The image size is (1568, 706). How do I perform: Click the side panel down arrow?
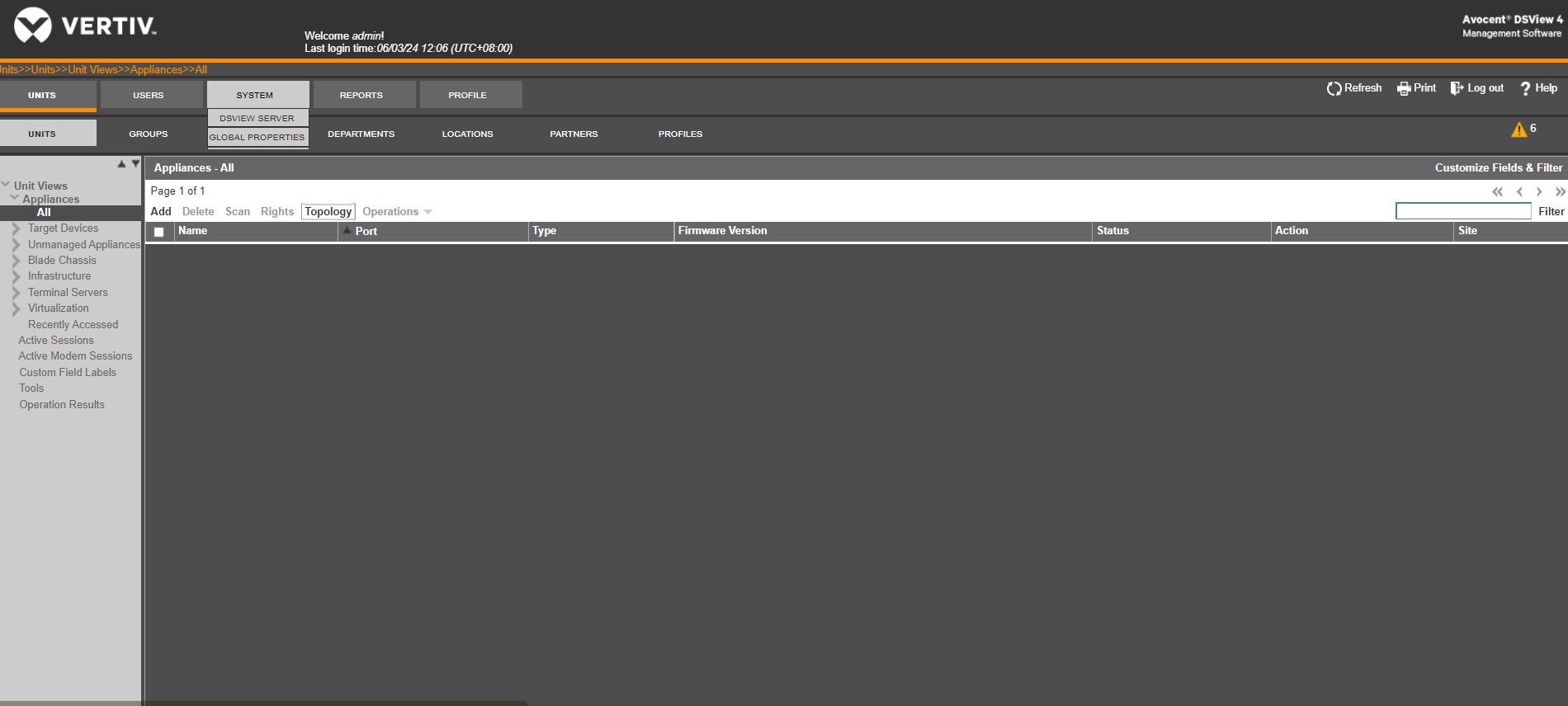(x=135, y=164)
